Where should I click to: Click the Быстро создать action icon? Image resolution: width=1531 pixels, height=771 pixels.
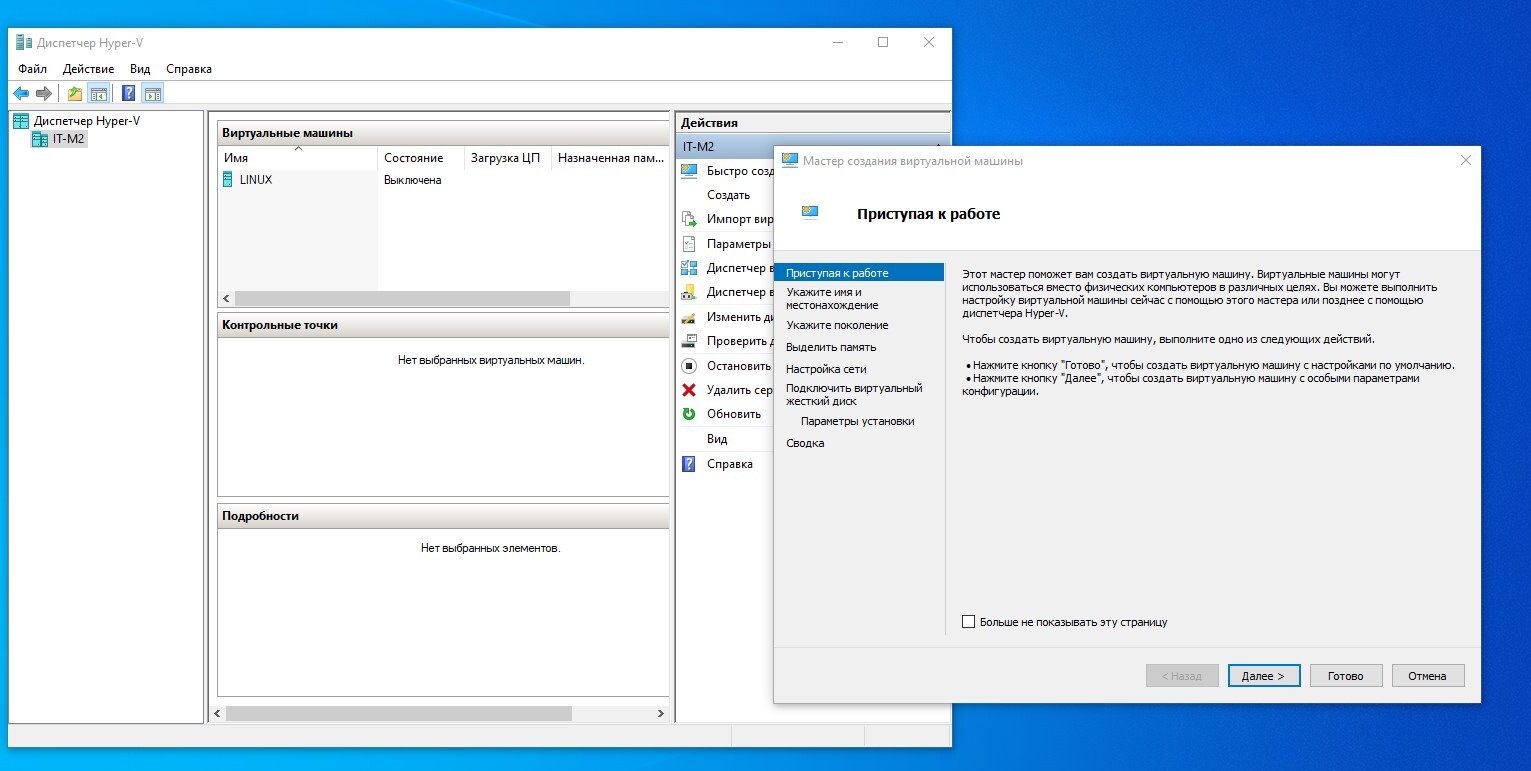pos(689,171)
